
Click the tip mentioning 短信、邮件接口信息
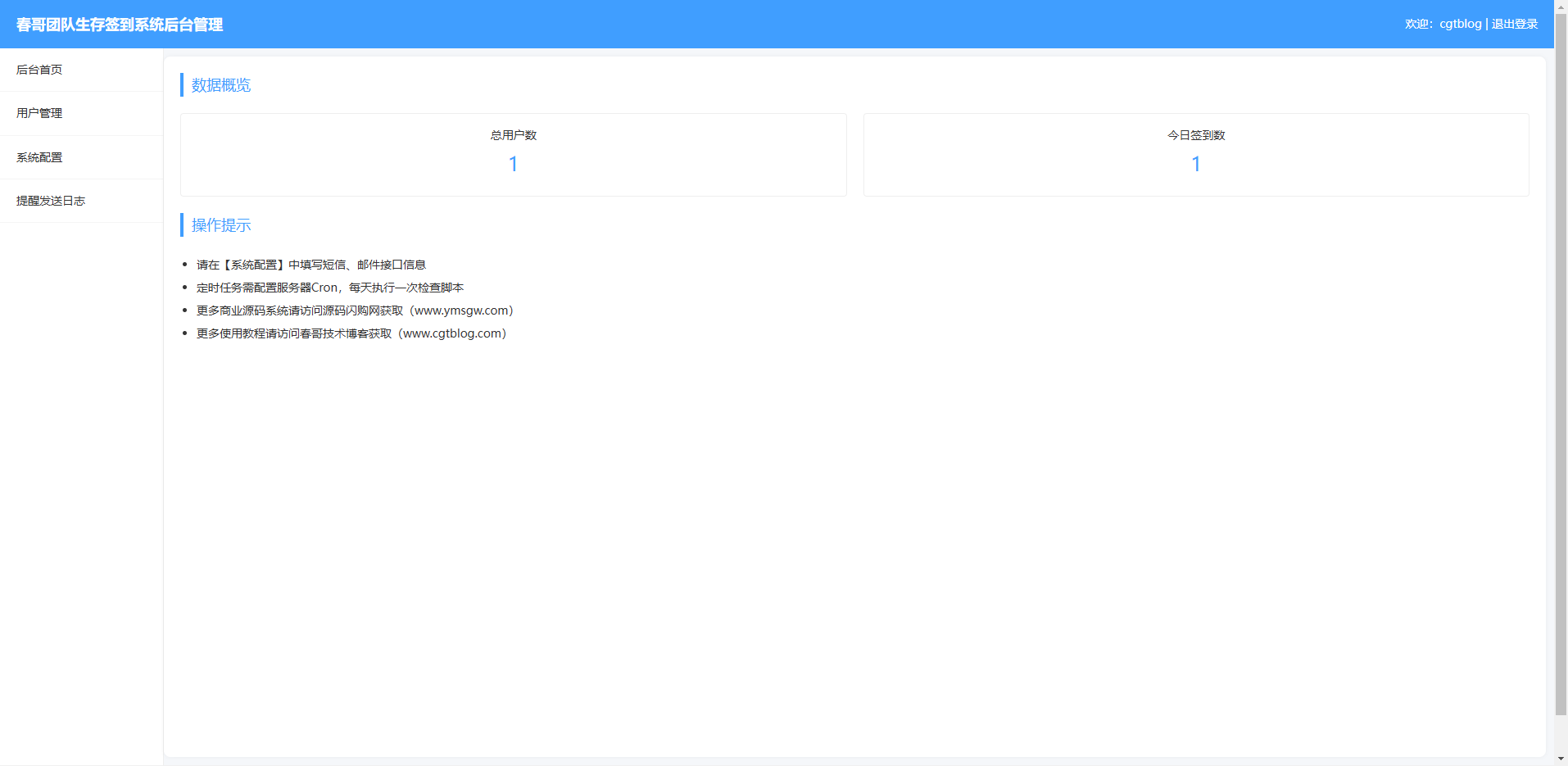(311, 265)
